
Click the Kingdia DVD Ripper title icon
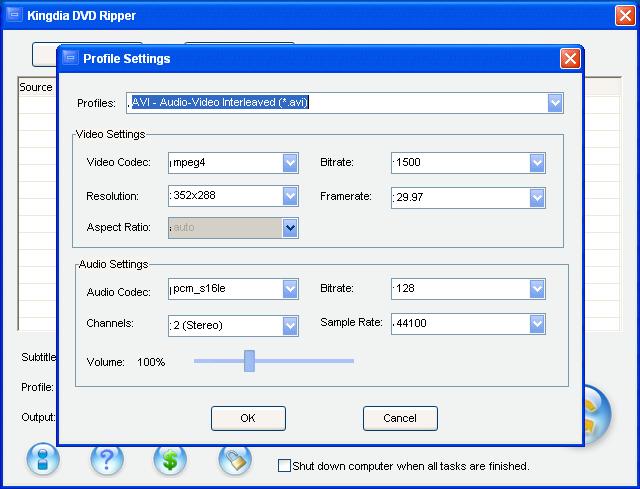[15, 15]
